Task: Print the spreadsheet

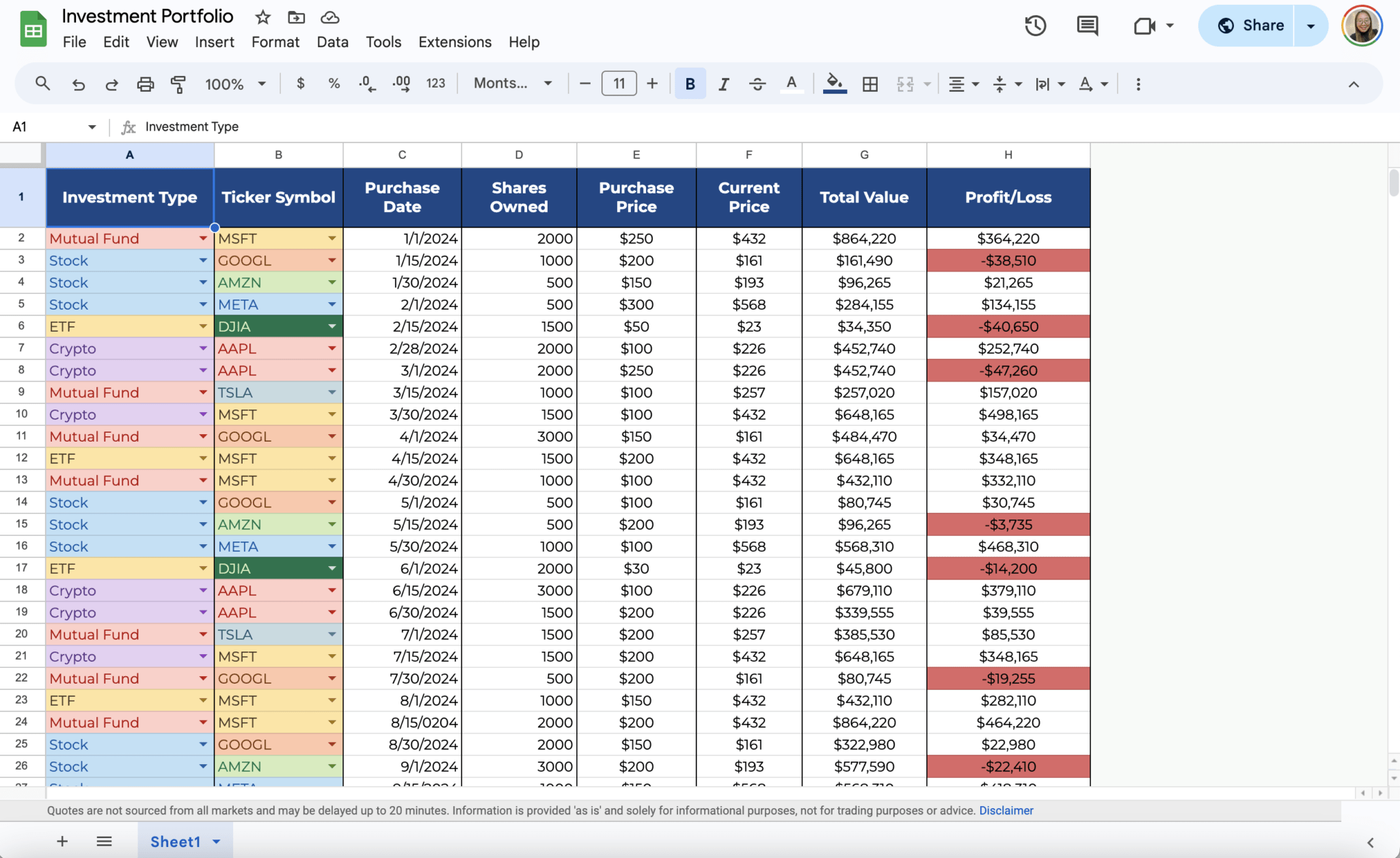Action: click(x=145, y=84)
